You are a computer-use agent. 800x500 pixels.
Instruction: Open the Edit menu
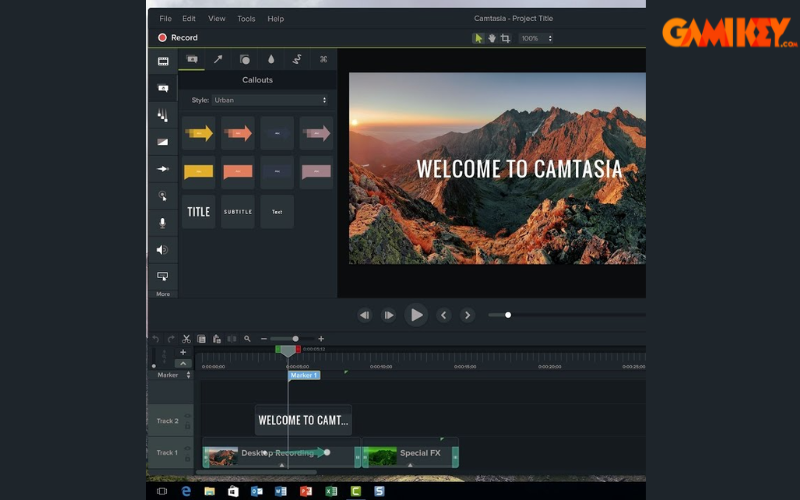tap(189, 18)
